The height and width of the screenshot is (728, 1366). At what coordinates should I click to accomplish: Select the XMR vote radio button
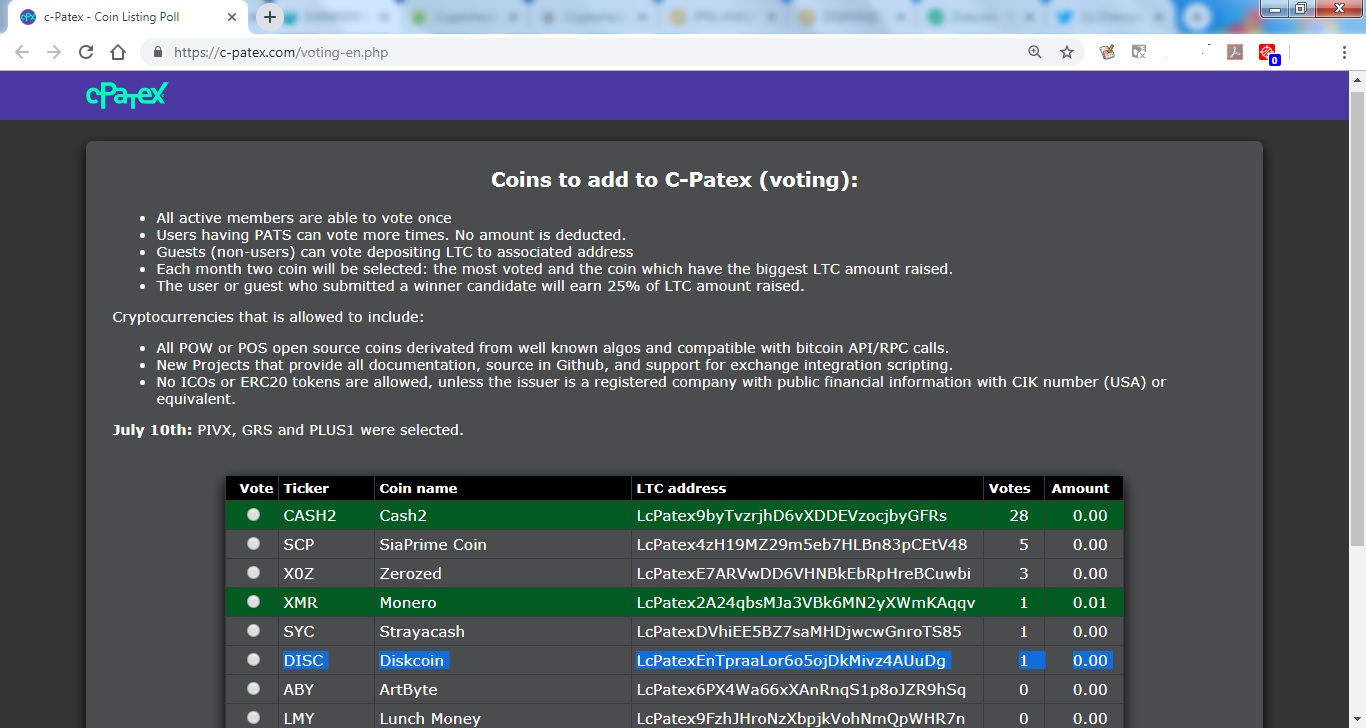point(253,601)
